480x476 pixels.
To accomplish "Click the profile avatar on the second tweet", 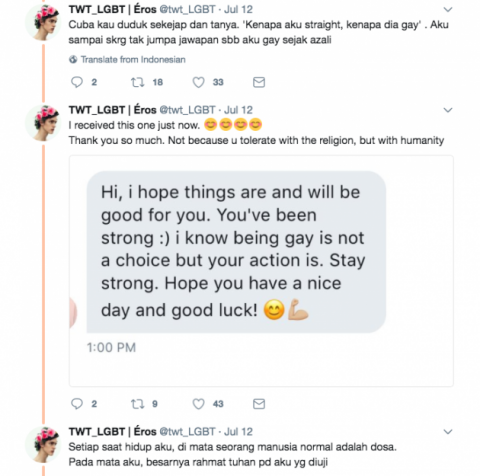I will [43, 123].
